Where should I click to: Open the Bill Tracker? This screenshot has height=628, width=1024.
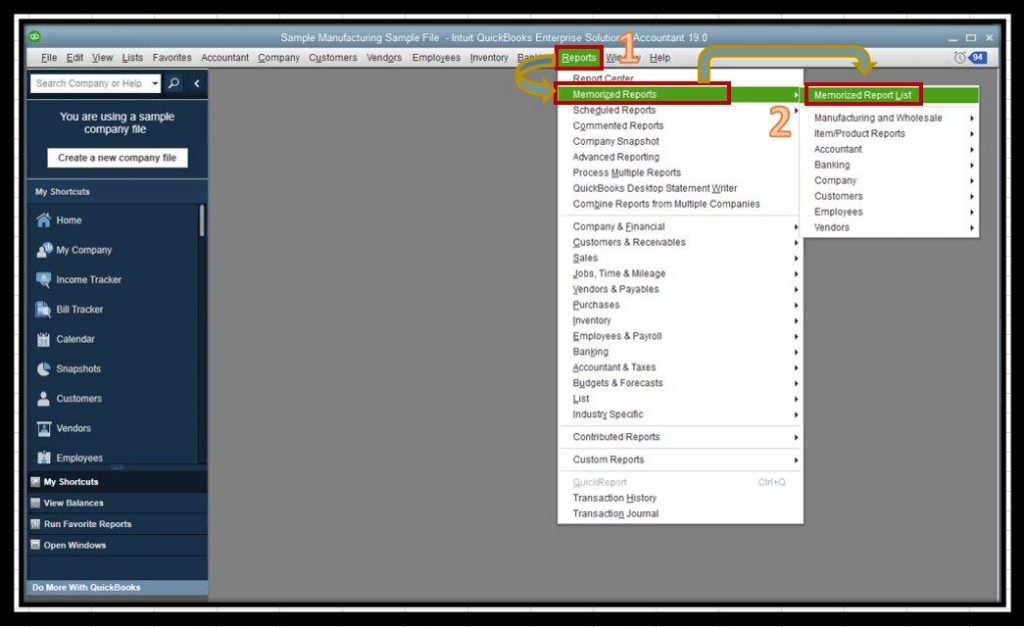[x=46, y=309]
